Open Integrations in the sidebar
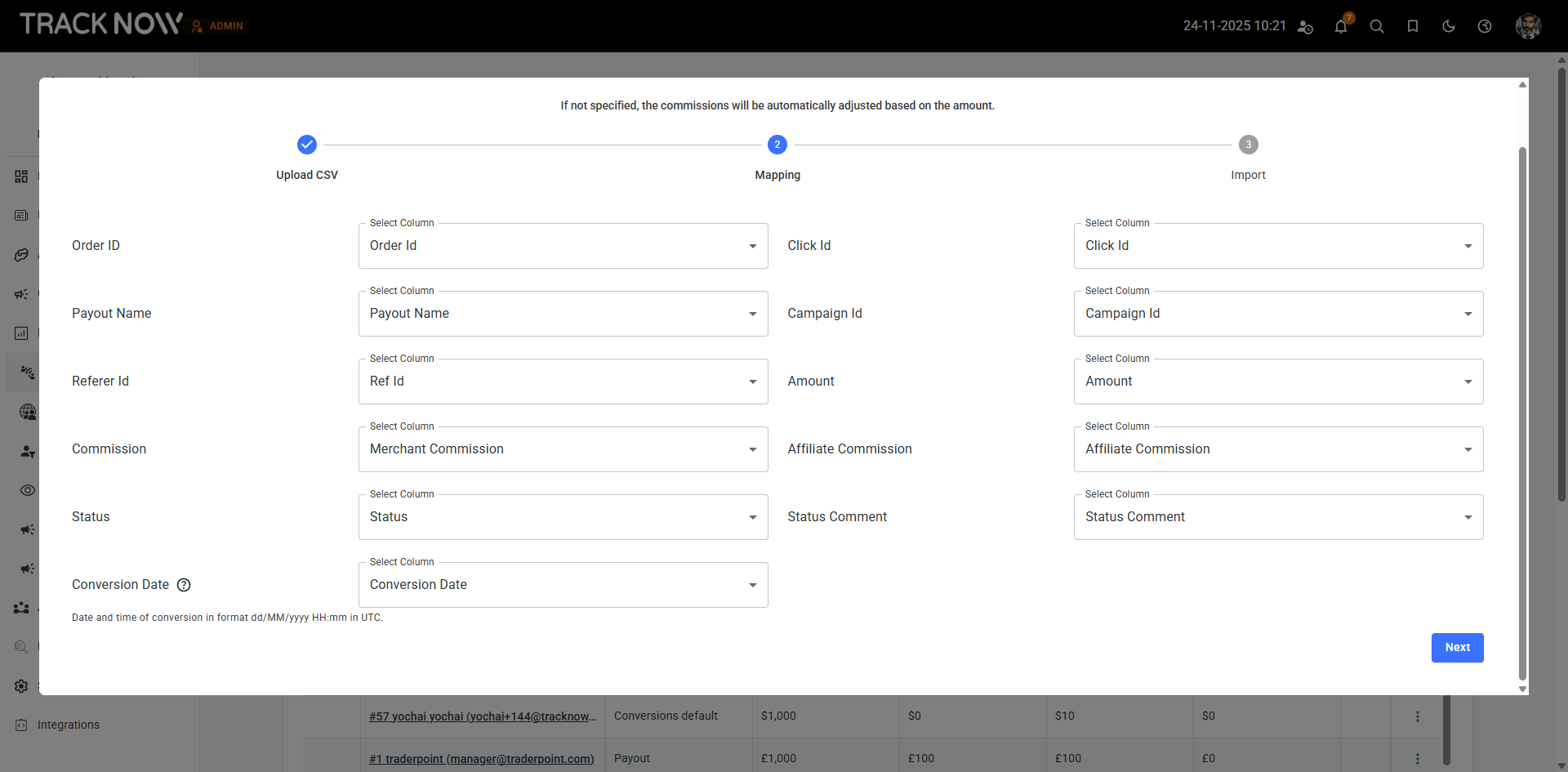This screenshot has width=1568, height=772. (x=68, y=725)
